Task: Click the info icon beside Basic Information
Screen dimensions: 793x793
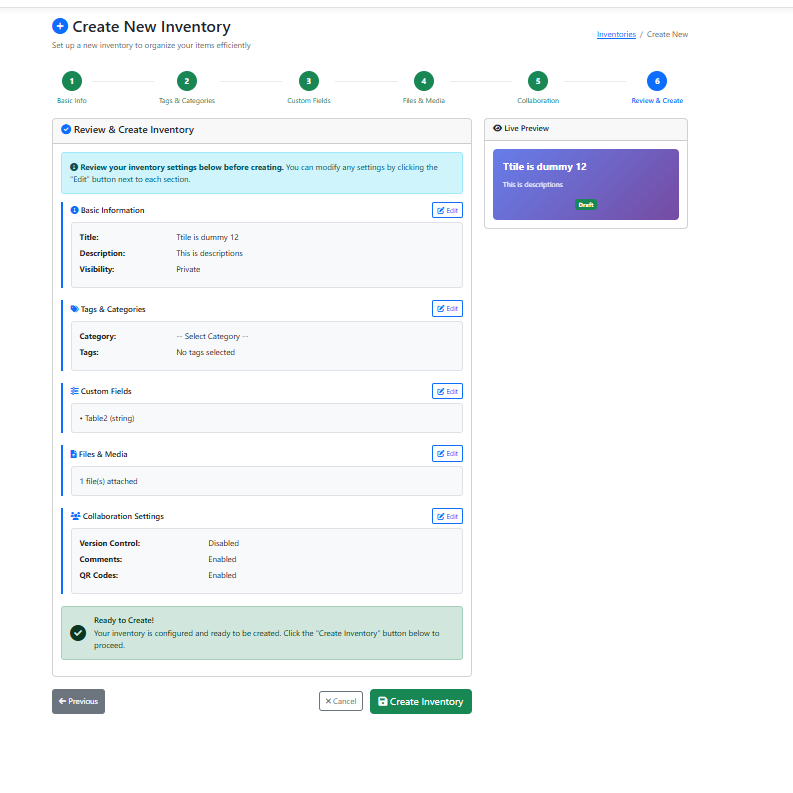Action: coord(74,210)
